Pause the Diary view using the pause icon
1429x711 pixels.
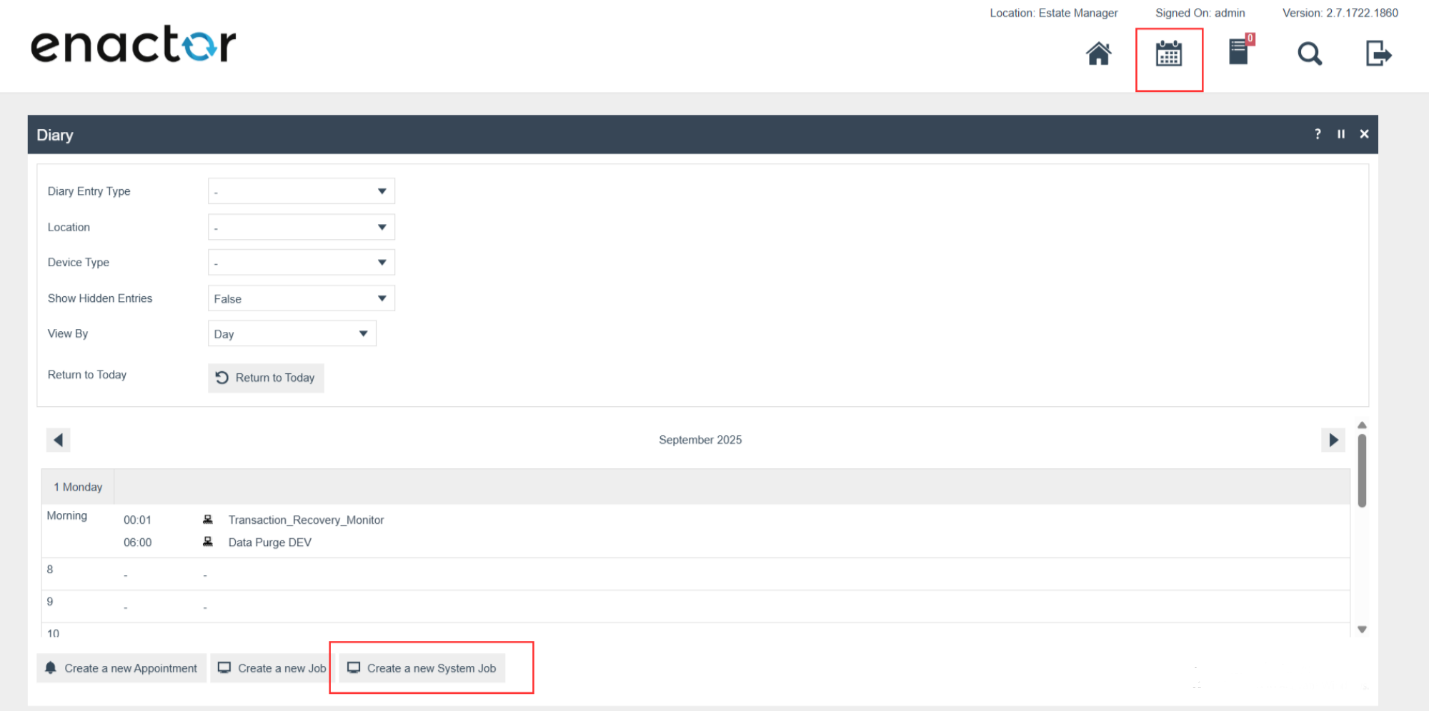[1341, 133]
